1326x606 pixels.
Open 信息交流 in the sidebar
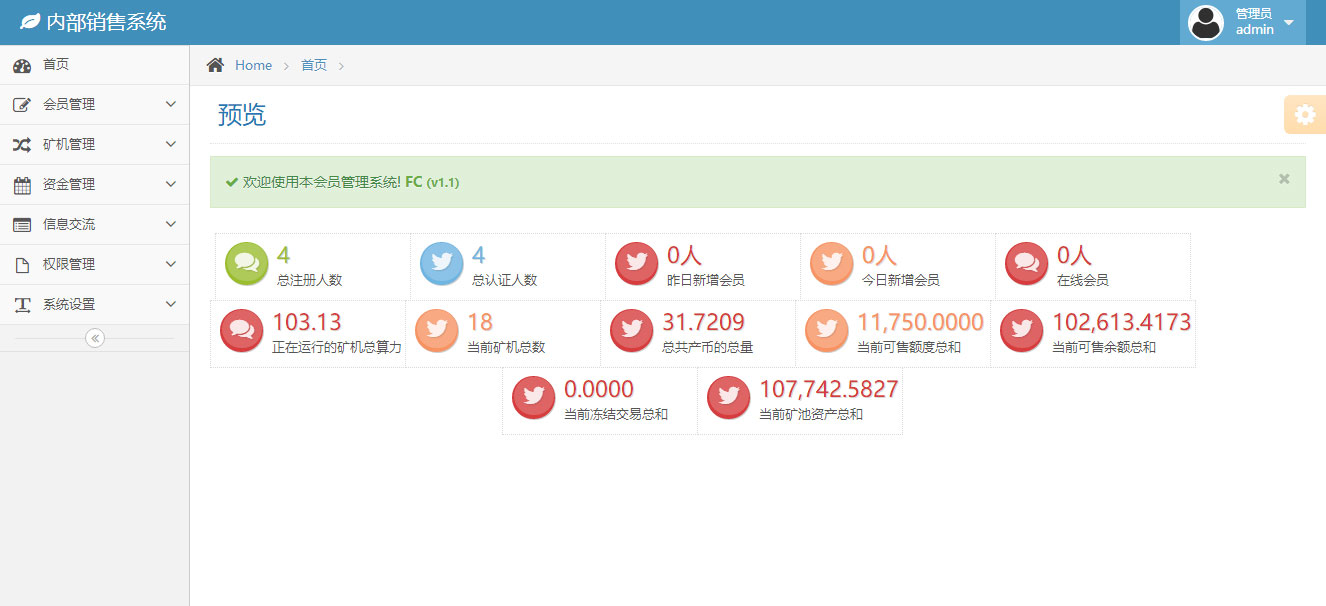coord(94,224)
